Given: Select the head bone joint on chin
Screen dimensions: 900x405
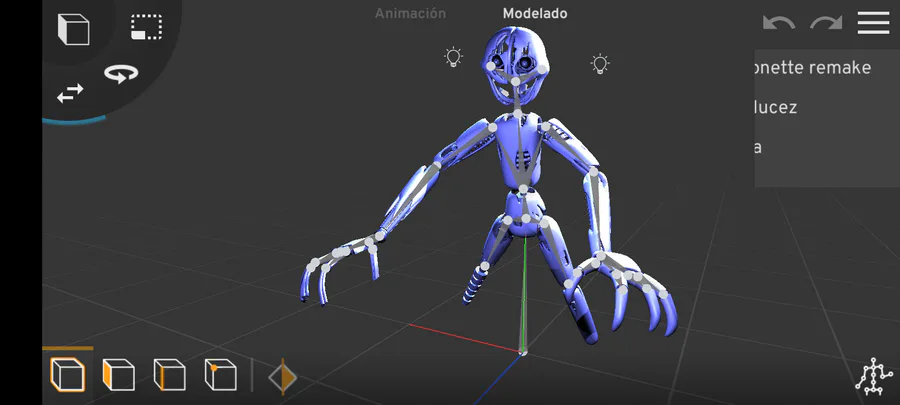Looking at the screenshot, I should [x=515, y=82].
